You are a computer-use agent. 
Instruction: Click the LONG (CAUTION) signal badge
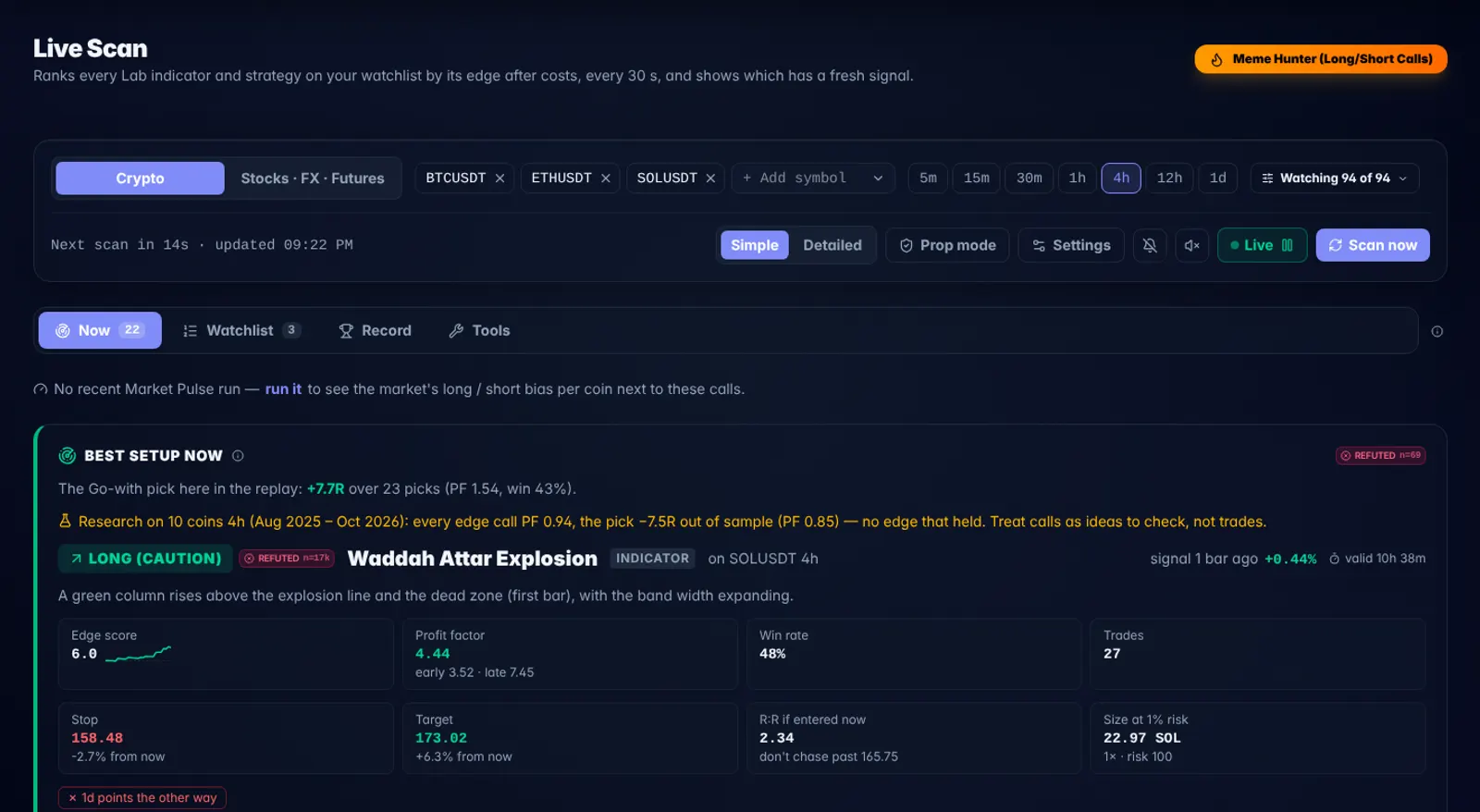coord(145,559)
